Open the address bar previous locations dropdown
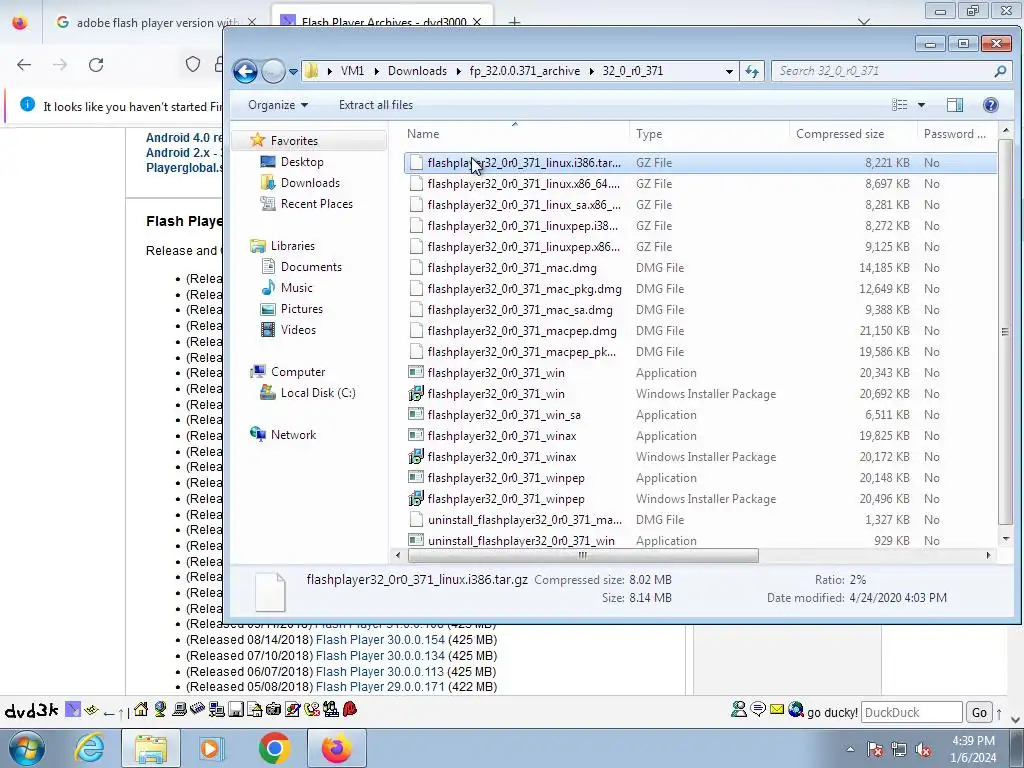 [x=729, y=71]
